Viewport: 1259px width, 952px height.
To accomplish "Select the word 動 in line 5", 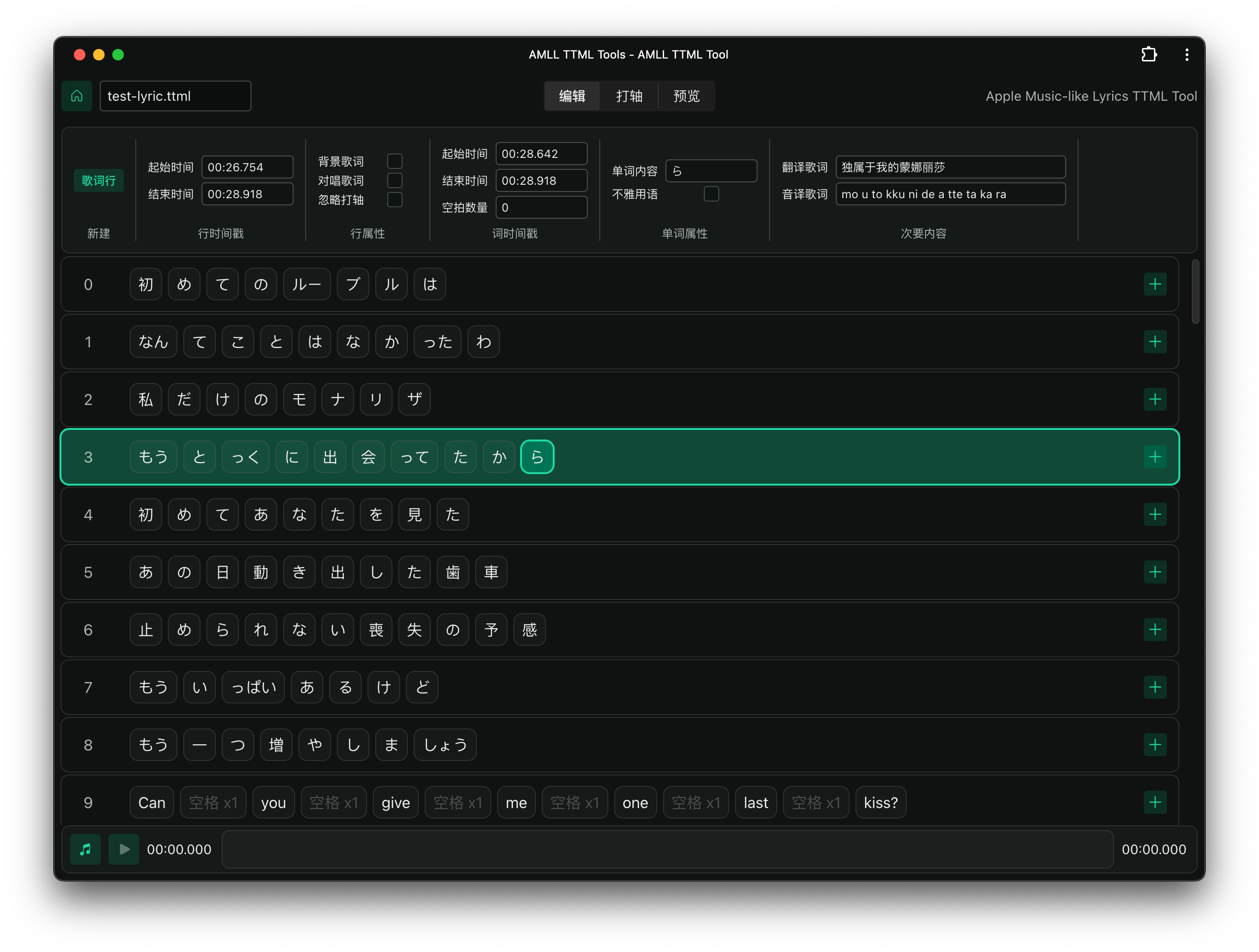I will [x=261, y=571].
